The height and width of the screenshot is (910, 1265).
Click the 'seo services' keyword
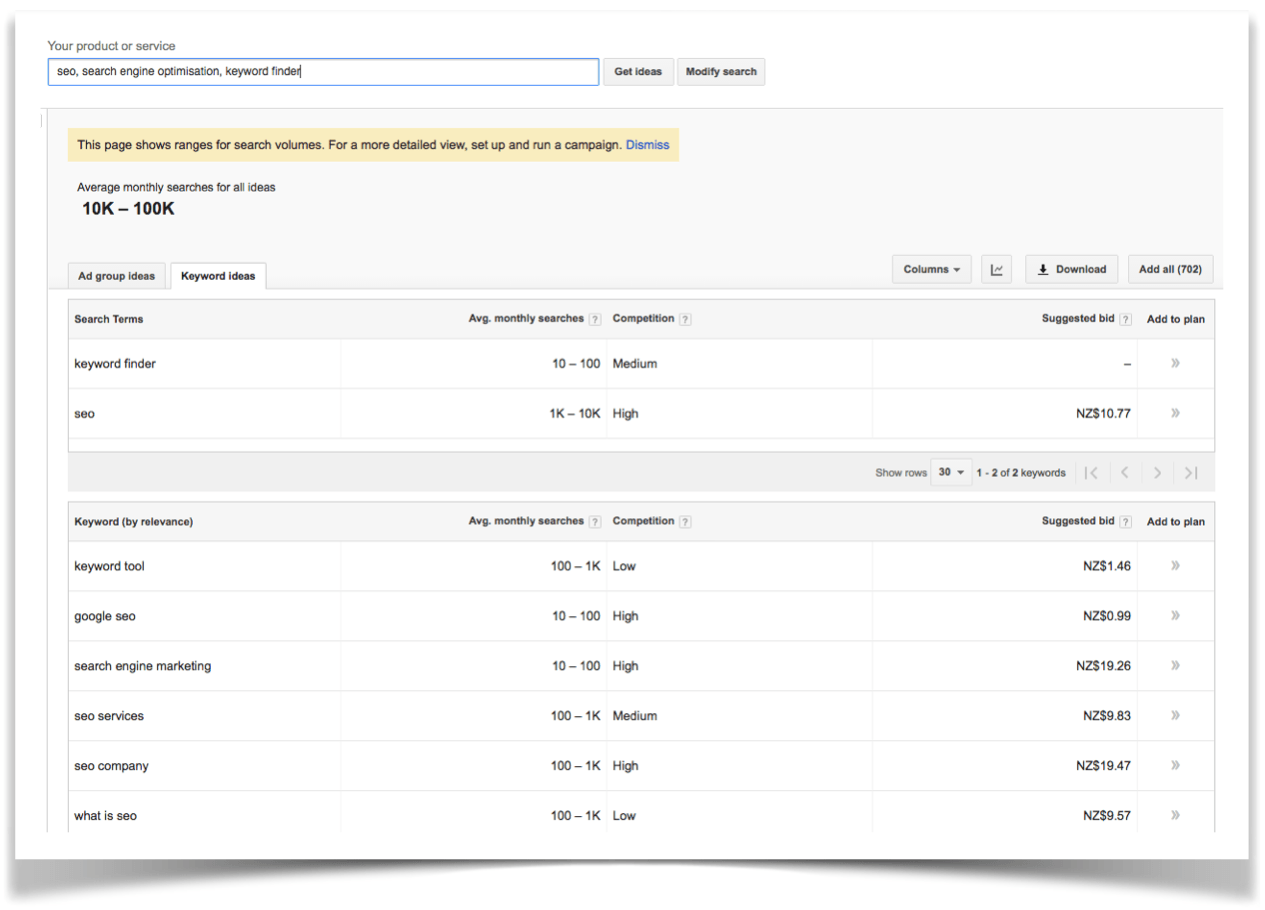click(109, 716)
